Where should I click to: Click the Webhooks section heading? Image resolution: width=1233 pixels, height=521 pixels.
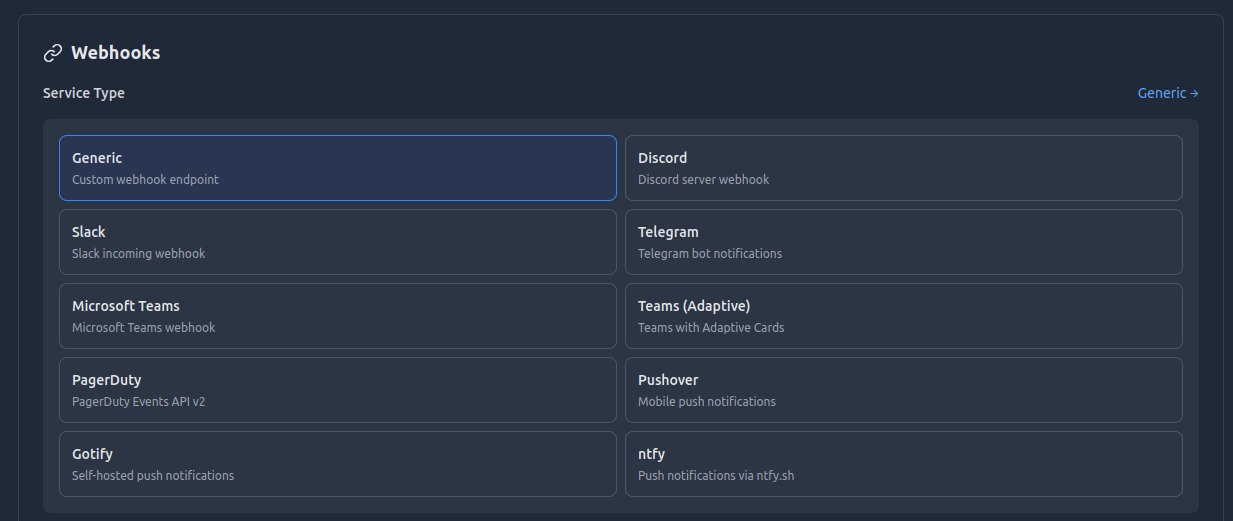[115, 53]
